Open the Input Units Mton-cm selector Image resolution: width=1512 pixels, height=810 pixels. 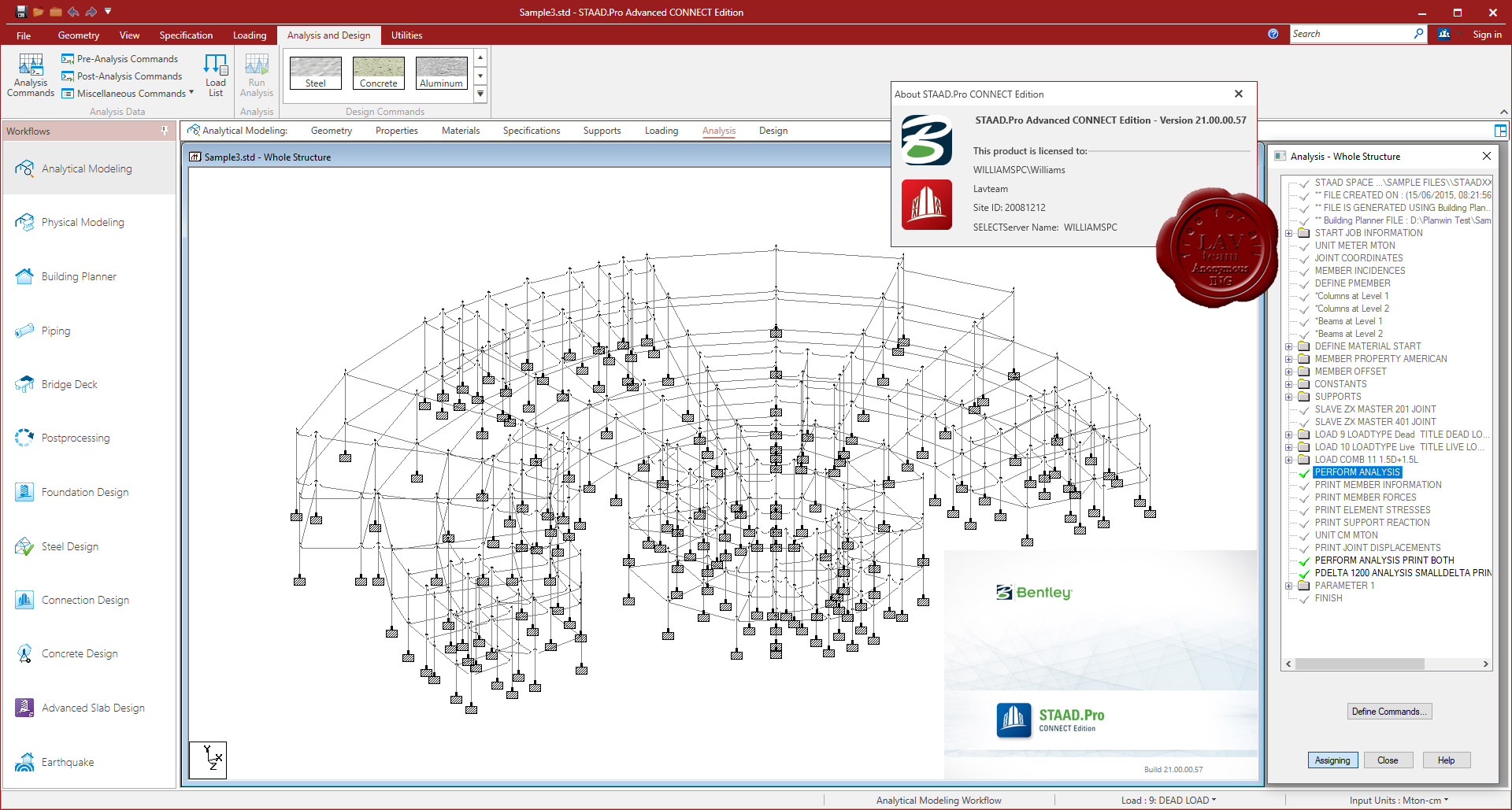[x=1399, y=801]
